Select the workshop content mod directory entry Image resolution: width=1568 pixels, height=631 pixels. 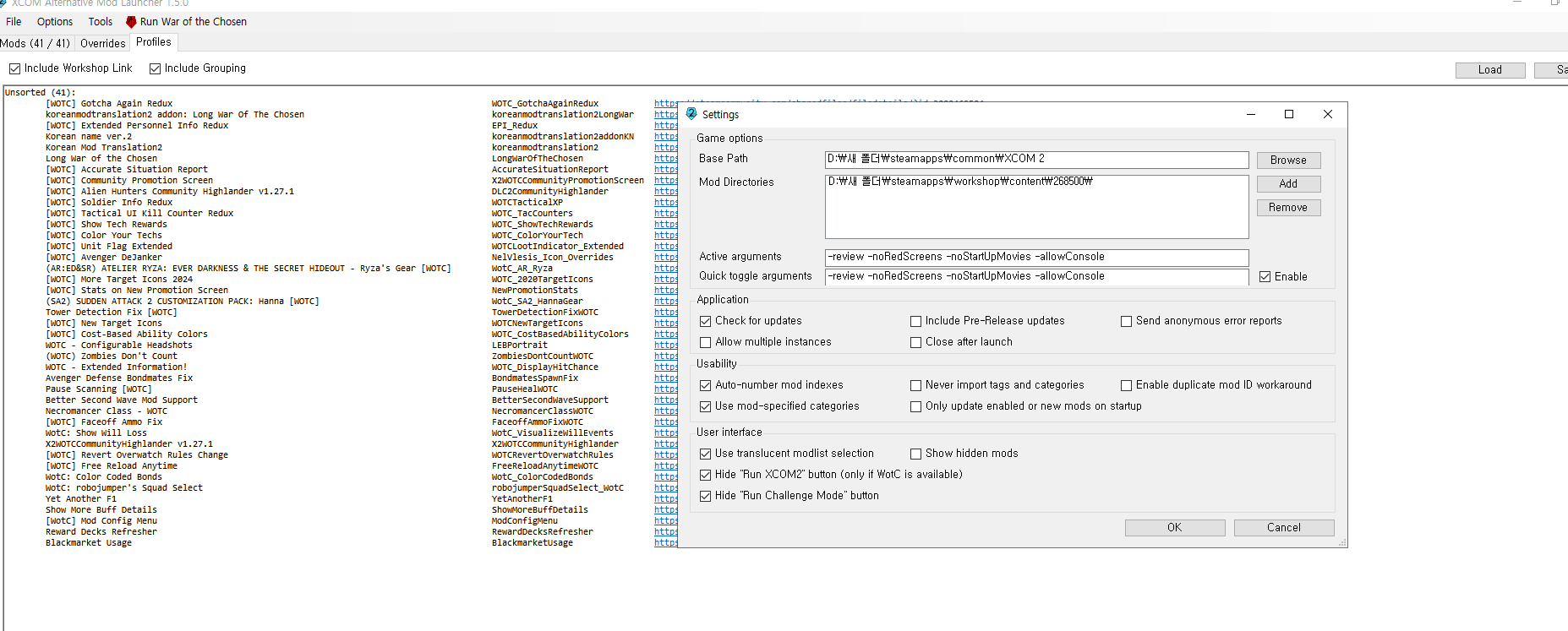tap(959, 181)
